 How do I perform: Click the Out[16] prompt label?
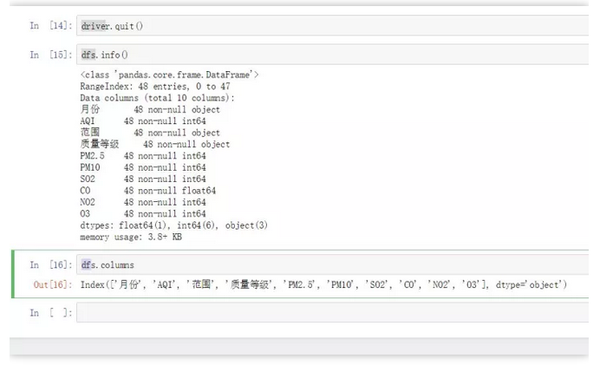pos(53,285)
